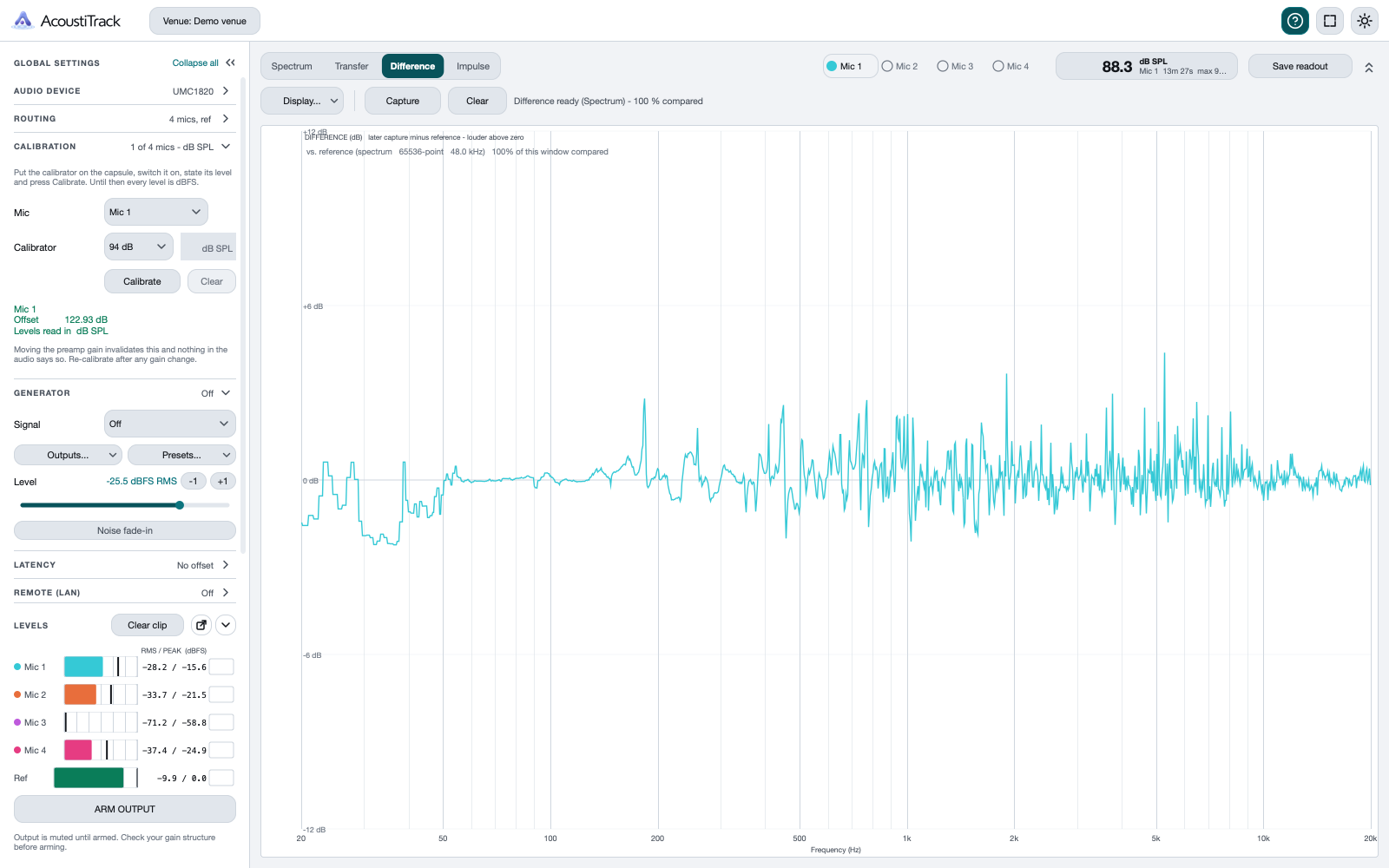Open the Mic 1 calibration dropdown
The width and height of the screenshot is (1389, 868).
click(x=156, y=212)
